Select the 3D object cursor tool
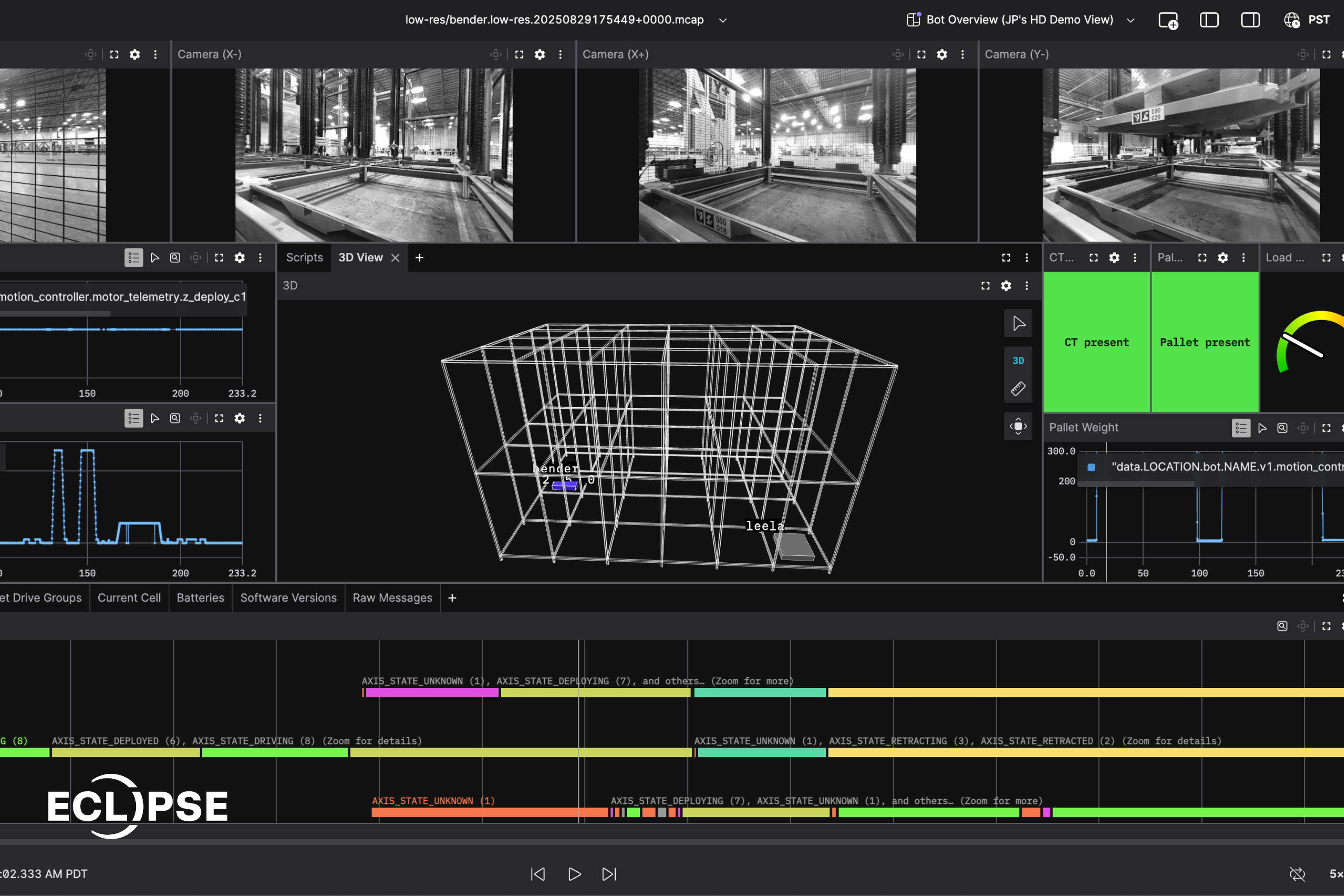The image size is (1344, 896). point(1018,324)
